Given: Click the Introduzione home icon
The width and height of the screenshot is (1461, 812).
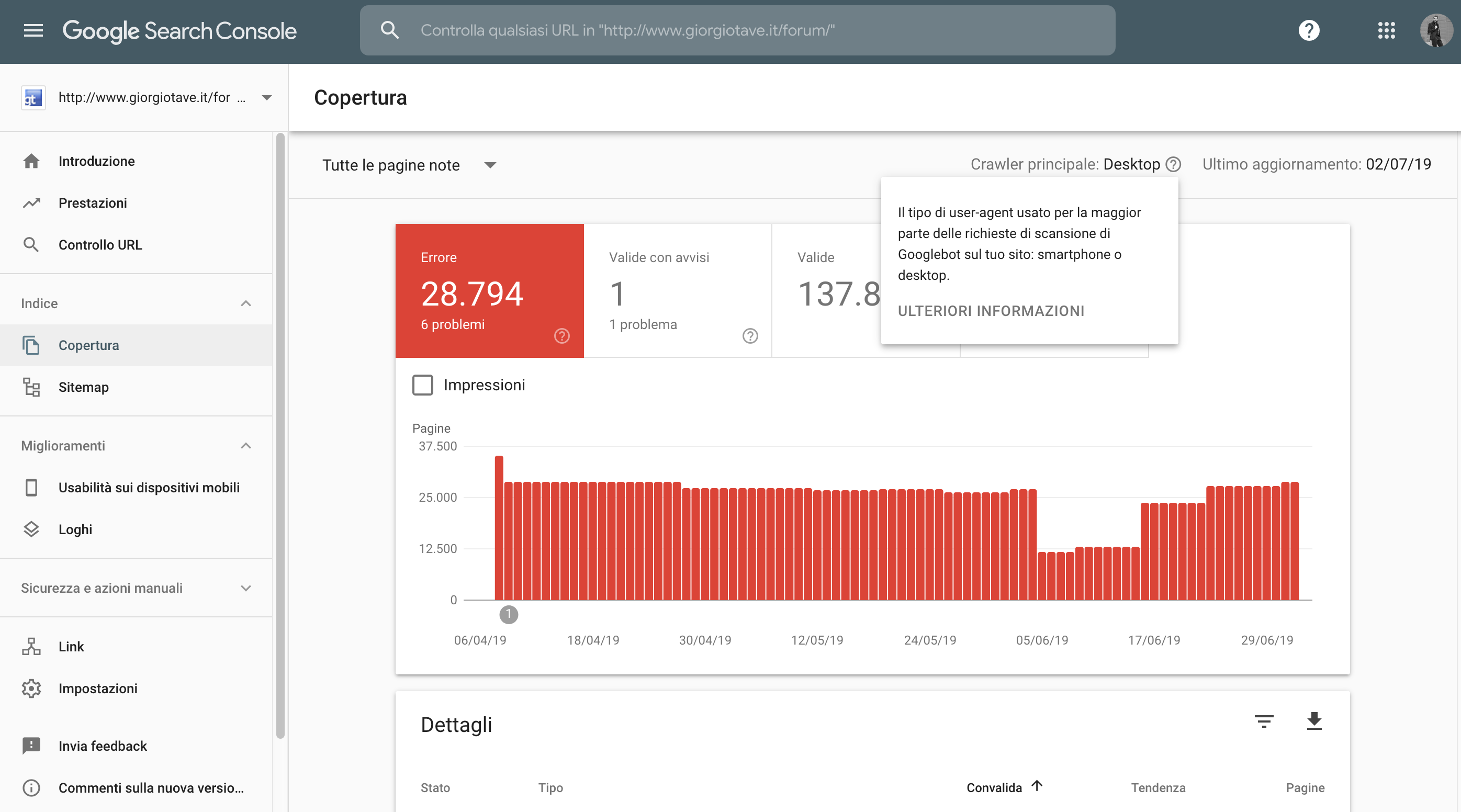Looking at the screenshot, I should click(31, 161).
